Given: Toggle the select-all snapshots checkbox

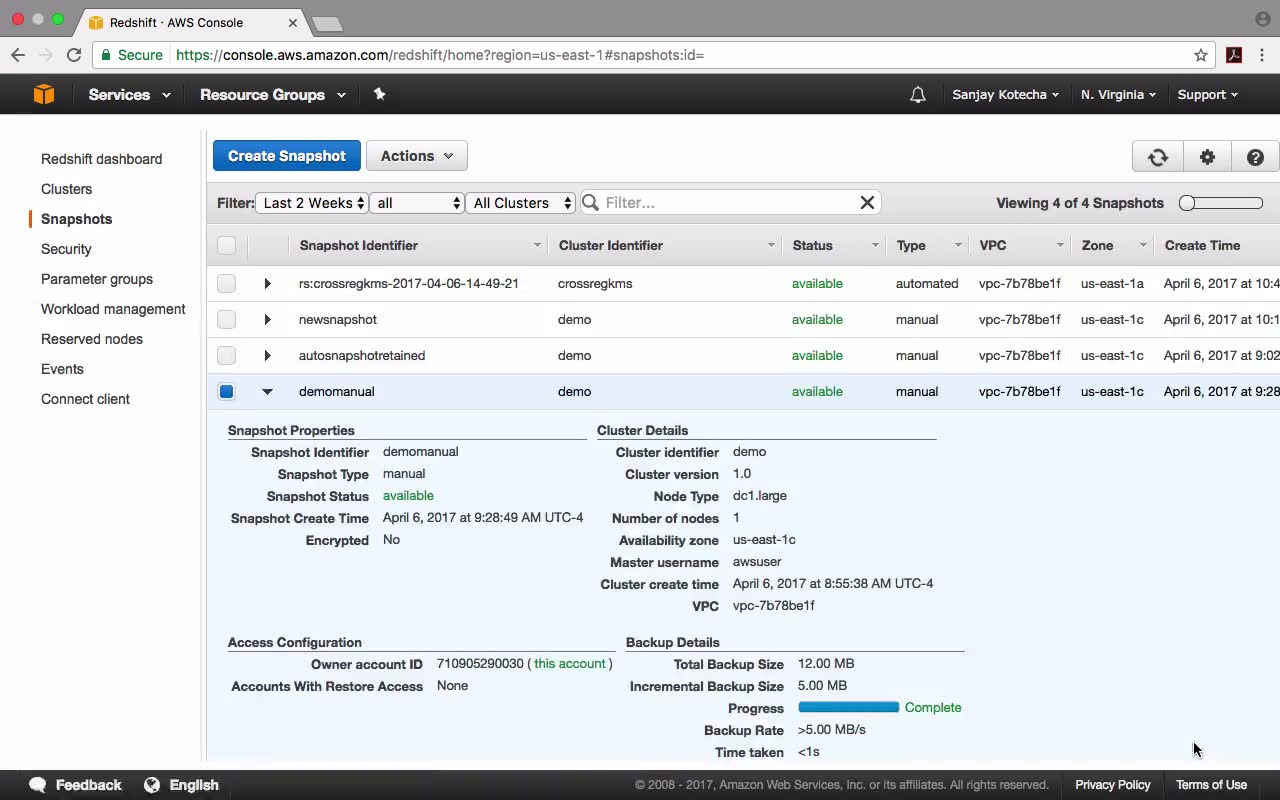Looking at the screenshot, I should pyautogui.click(x=227, y=245).
